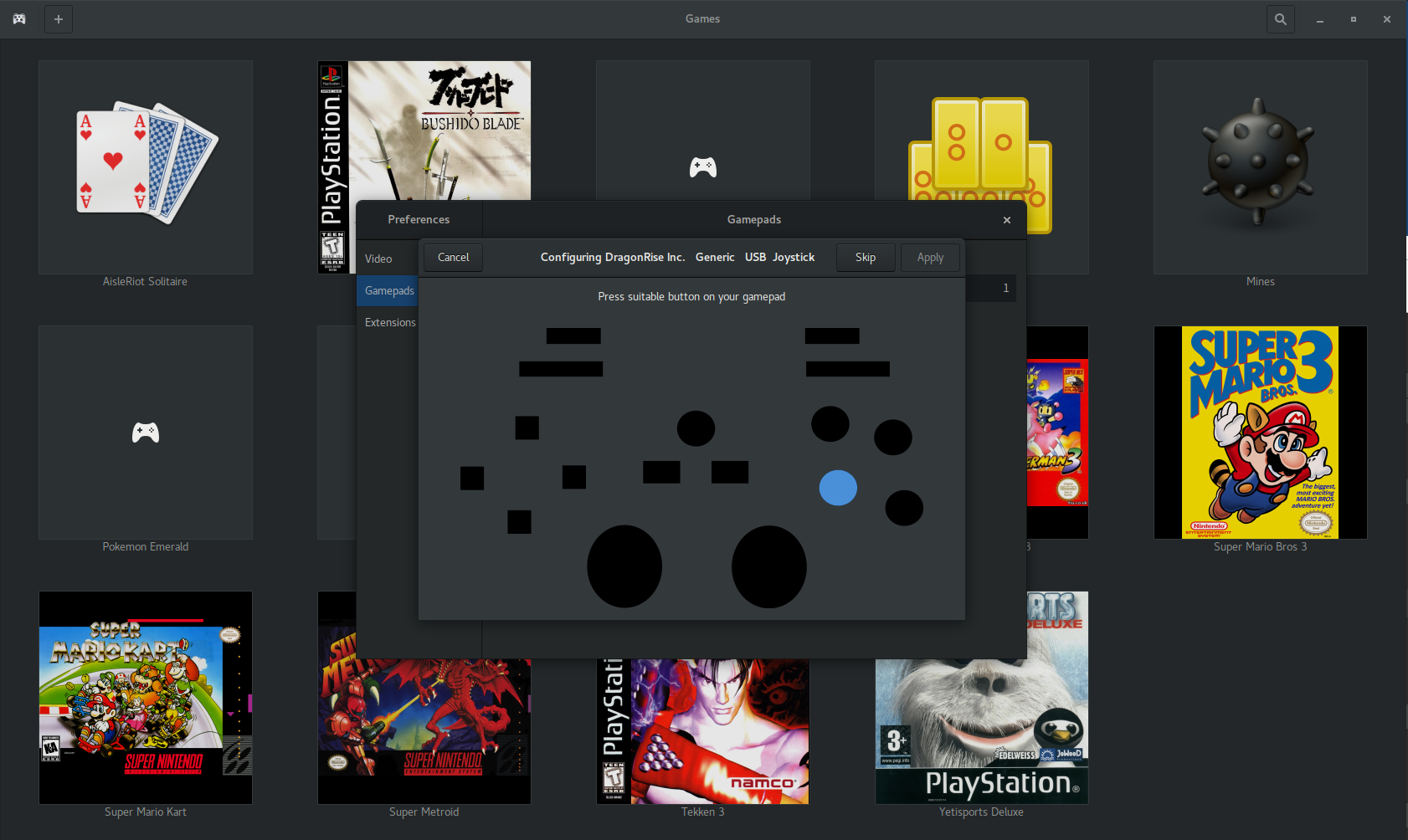Select the Video preferences tab
The width and height of the screenshot is (1408, 840).
pos(387,259)
